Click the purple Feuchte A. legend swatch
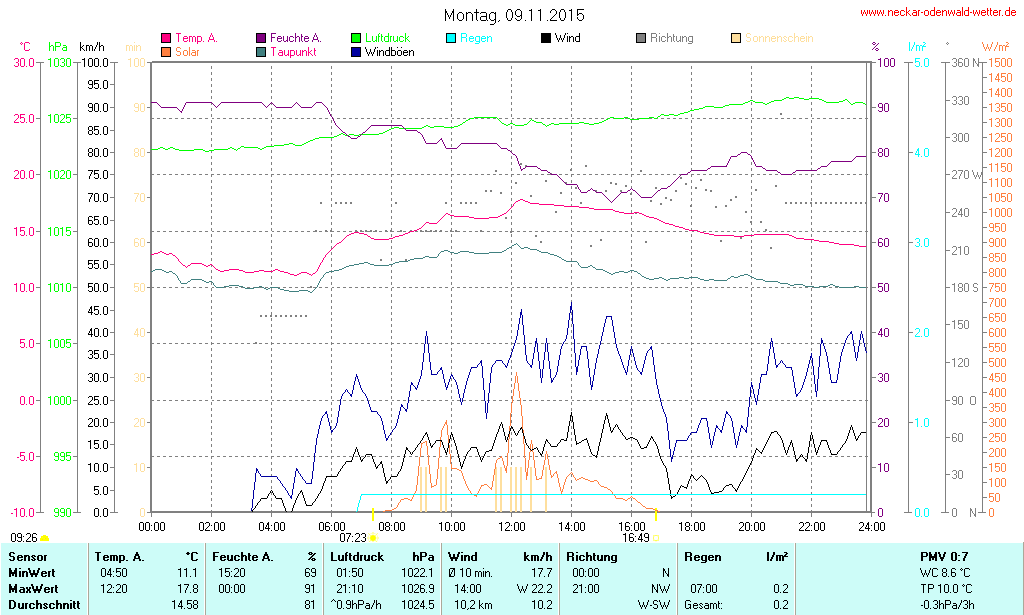The image size is (1024, 615). (x=262, y=38)
